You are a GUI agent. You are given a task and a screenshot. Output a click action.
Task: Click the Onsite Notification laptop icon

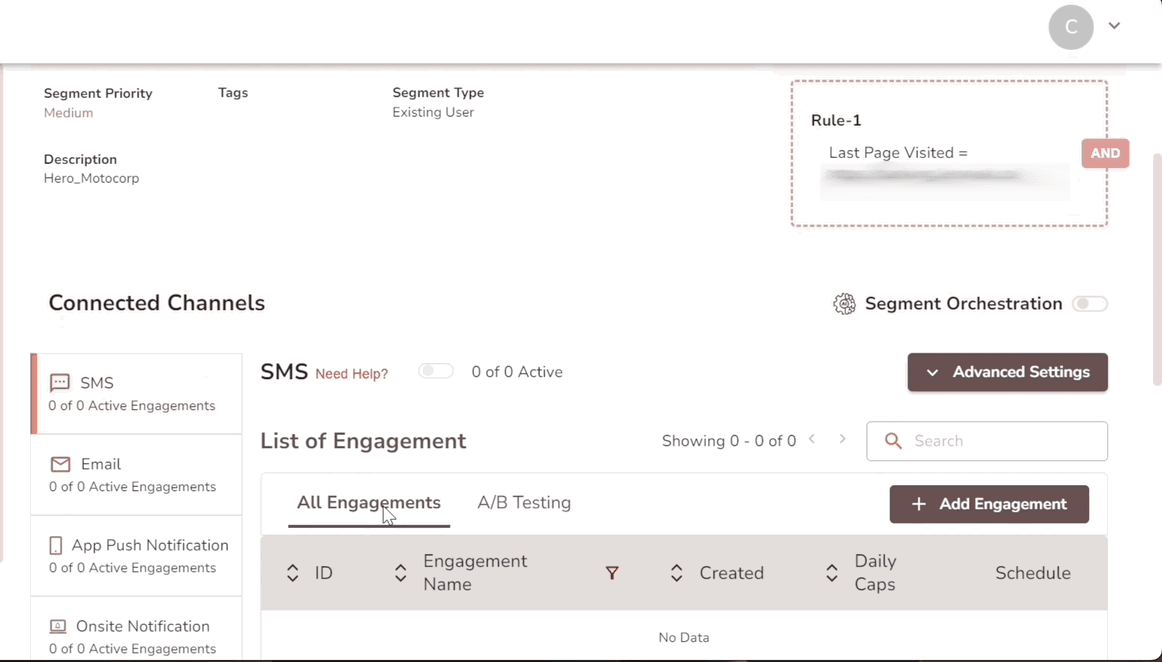coord(58,626)
